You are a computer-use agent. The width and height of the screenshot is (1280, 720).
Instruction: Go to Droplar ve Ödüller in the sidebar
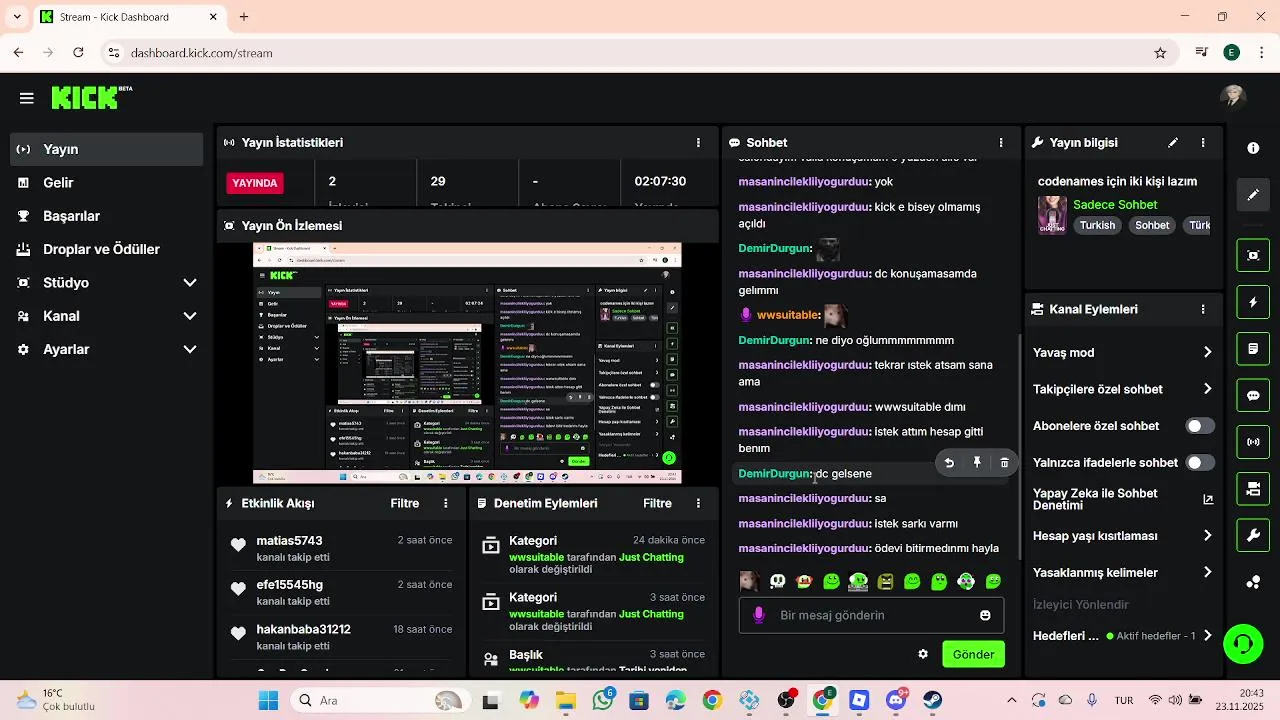coord(107,249)
